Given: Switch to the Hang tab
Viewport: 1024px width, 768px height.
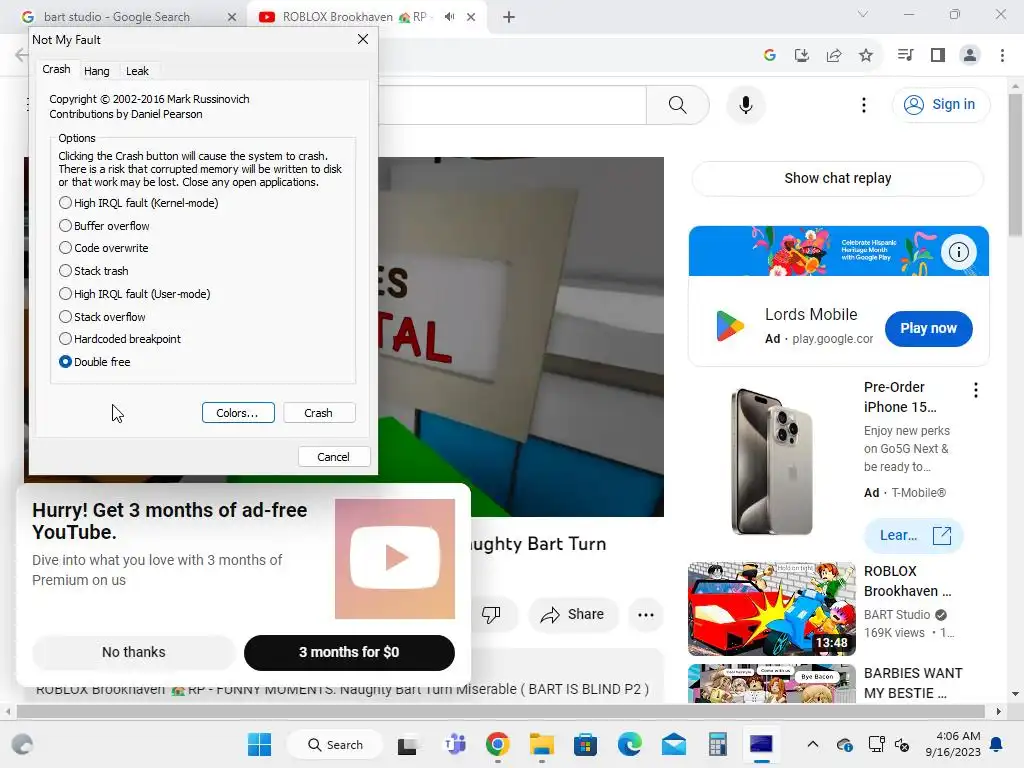Looking at the screenshot, I should click(x=97, y=71).
